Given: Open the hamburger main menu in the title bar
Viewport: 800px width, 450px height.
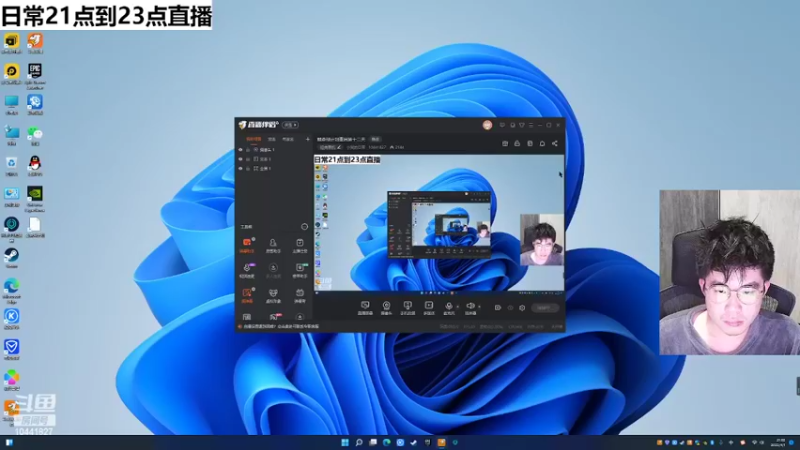Looking at the screenshot, I should pyautogui.click(x=531, y=125).
